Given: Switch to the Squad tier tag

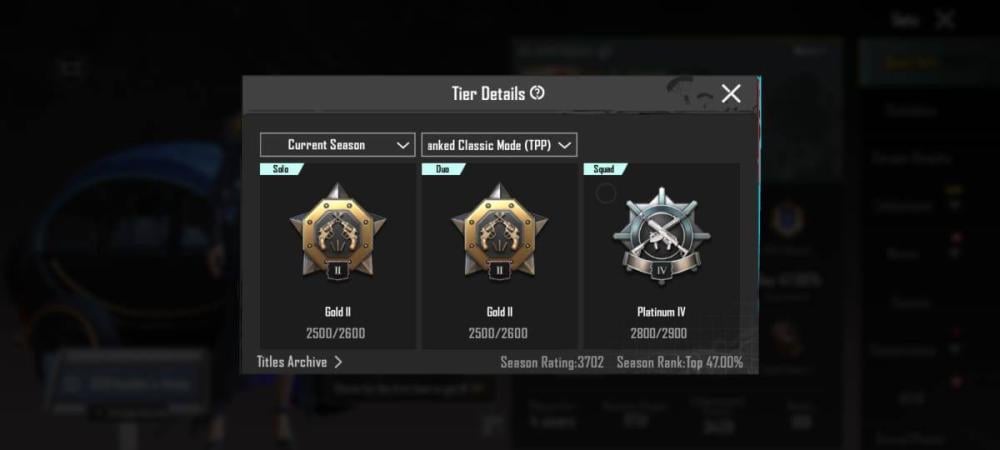Looking at the screenshot, I should click(605, 169).
